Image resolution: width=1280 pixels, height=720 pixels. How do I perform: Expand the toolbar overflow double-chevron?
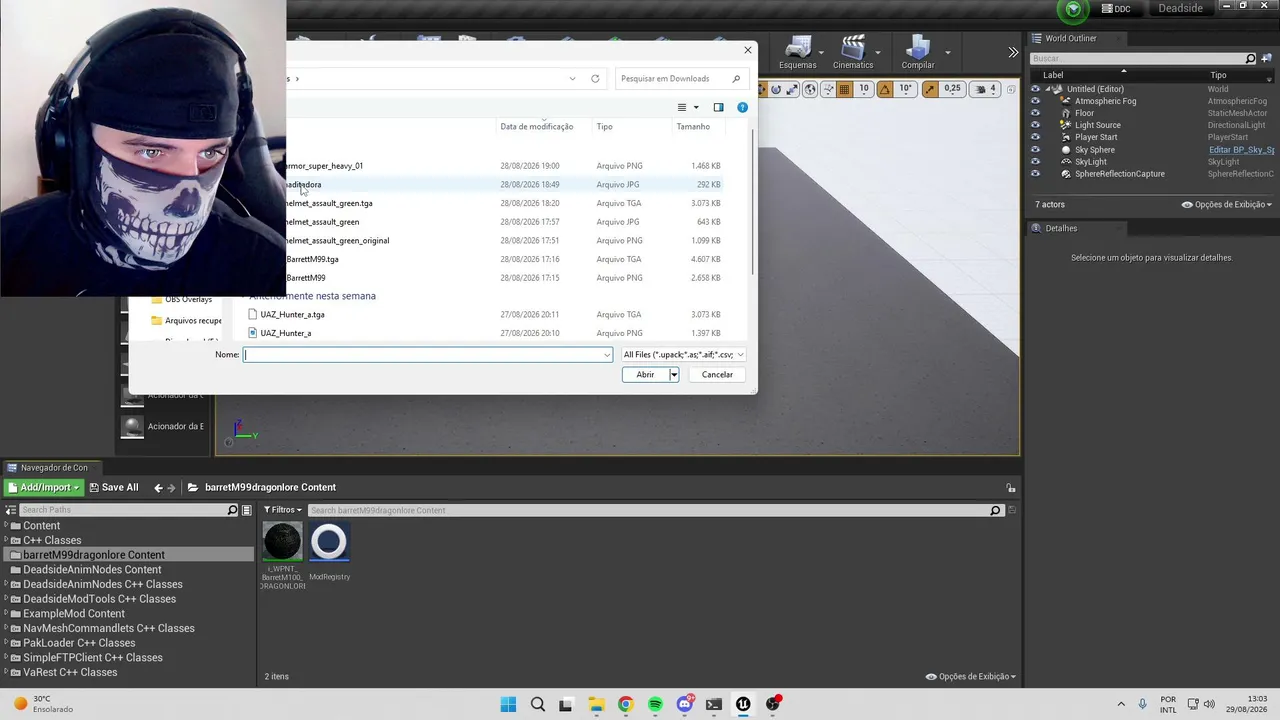click(x=1013, y=52)
